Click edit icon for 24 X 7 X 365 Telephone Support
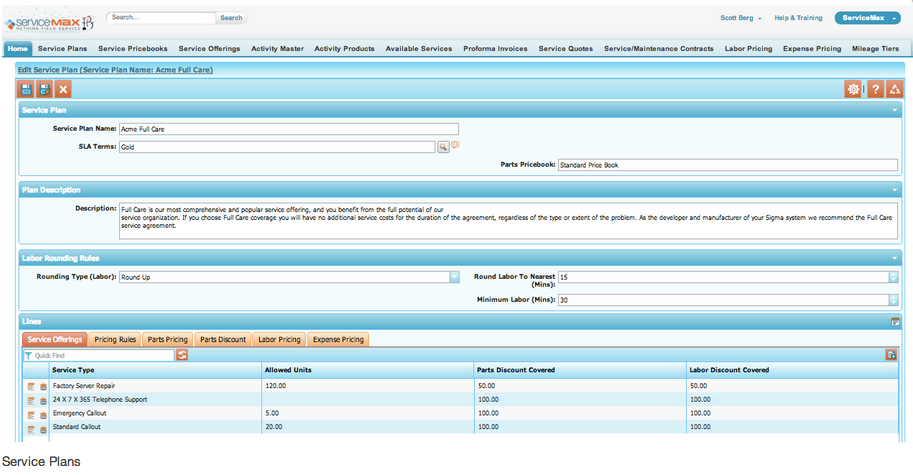This screenshot has height=475, width=913. [x=31, y=400]
